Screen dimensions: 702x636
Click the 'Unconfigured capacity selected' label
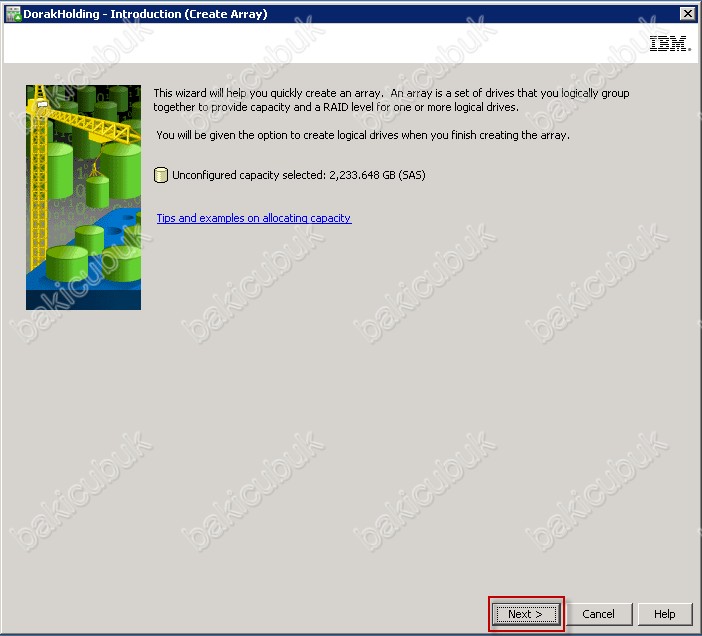point(250,175)
